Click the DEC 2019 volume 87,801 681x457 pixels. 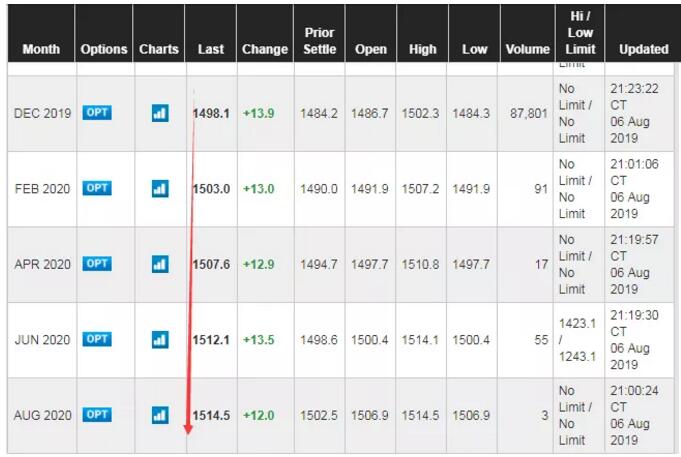[x=529, y=113]
